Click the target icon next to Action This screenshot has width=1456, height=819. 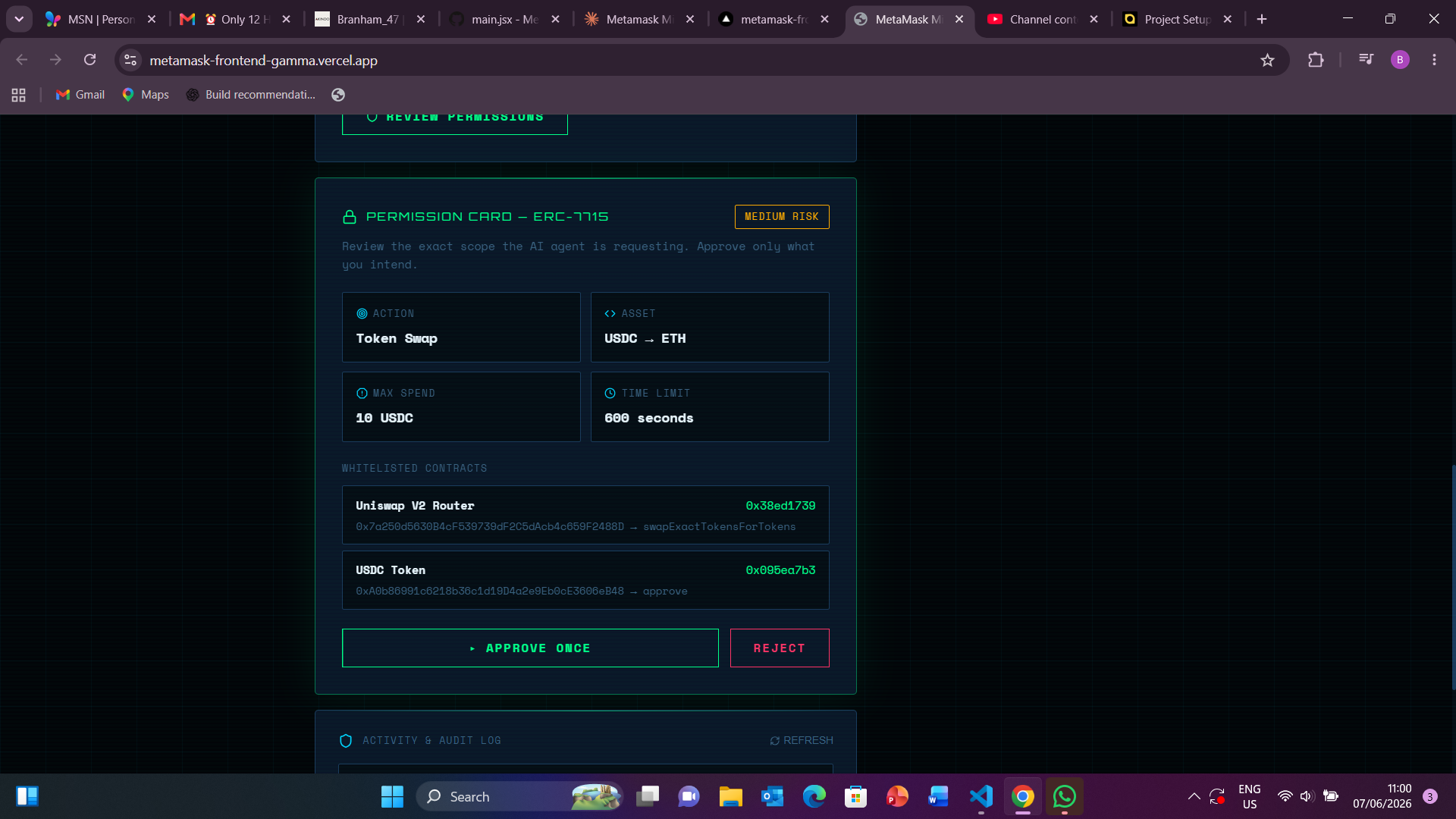point(362,314)
